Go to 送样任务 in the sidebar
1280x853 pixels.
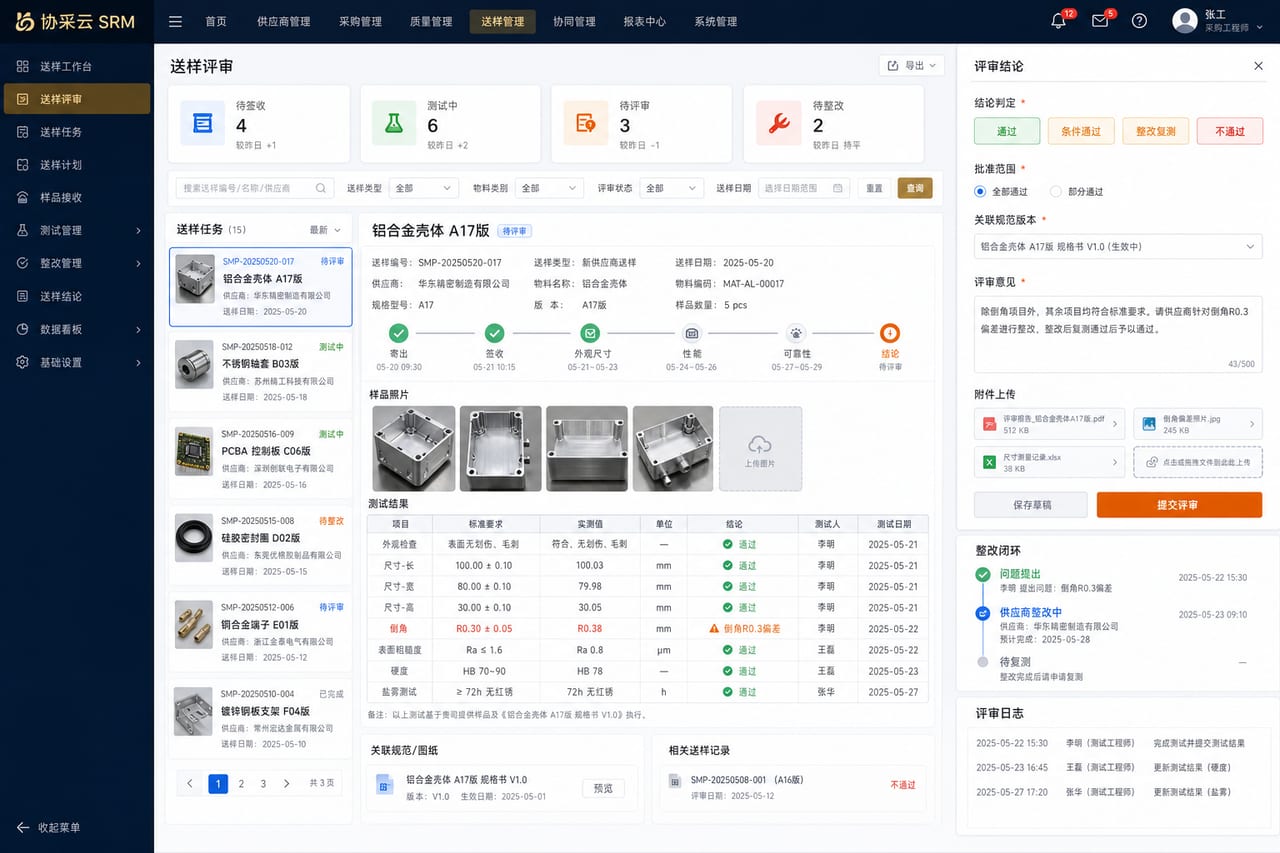(77, 132)
